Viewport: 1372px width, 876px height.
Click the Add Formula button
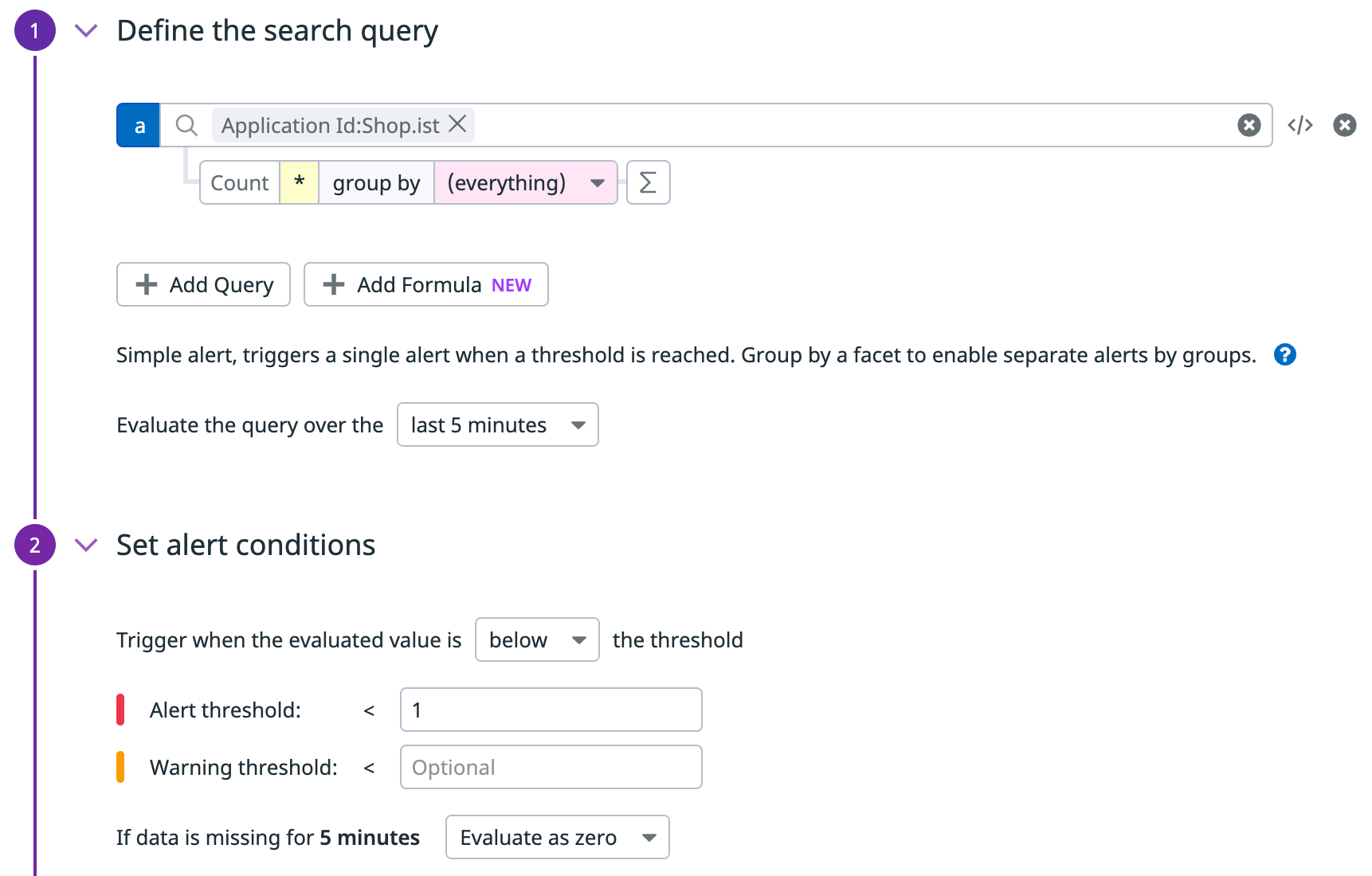[425, 285]
